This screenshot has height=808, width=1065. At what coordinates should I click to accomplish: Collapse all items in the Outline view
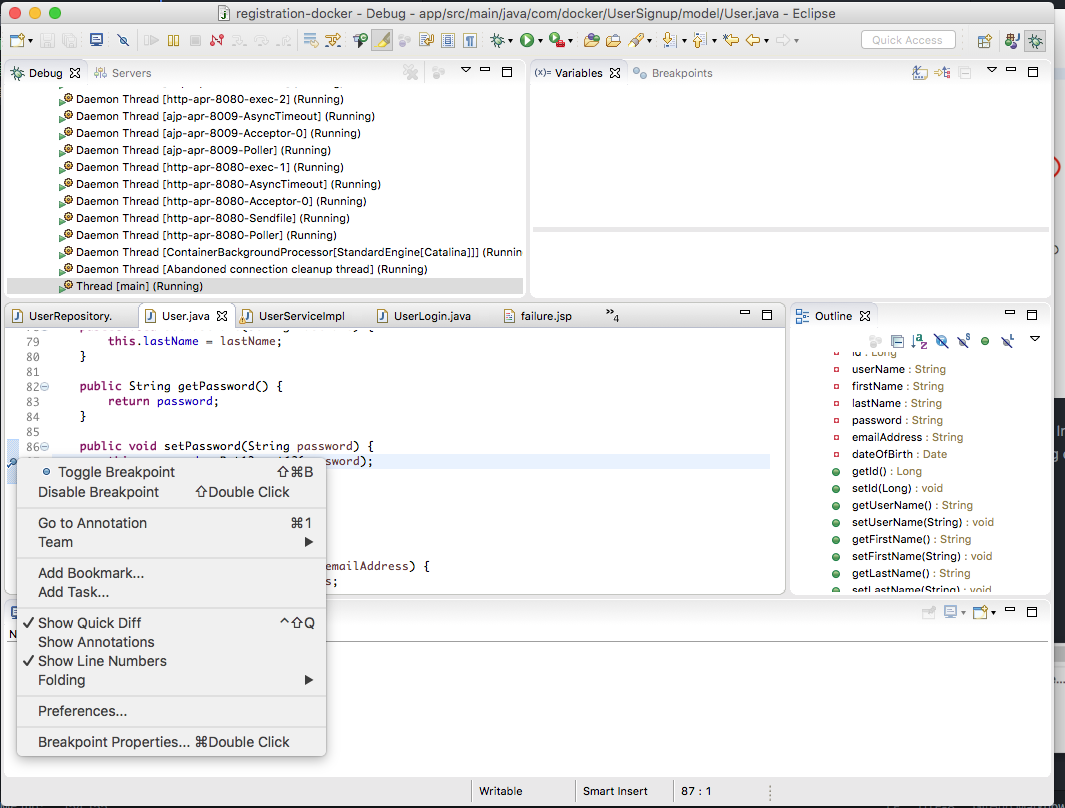[897, 342]
